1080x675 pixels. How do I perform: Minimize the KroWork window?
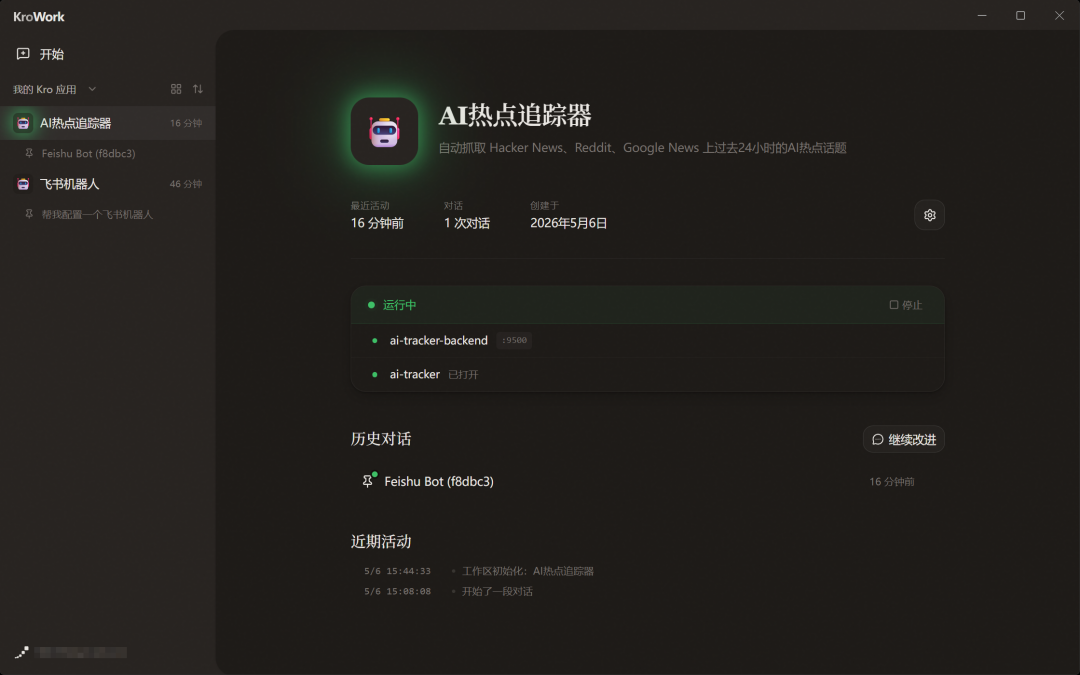tap(982, 15)
